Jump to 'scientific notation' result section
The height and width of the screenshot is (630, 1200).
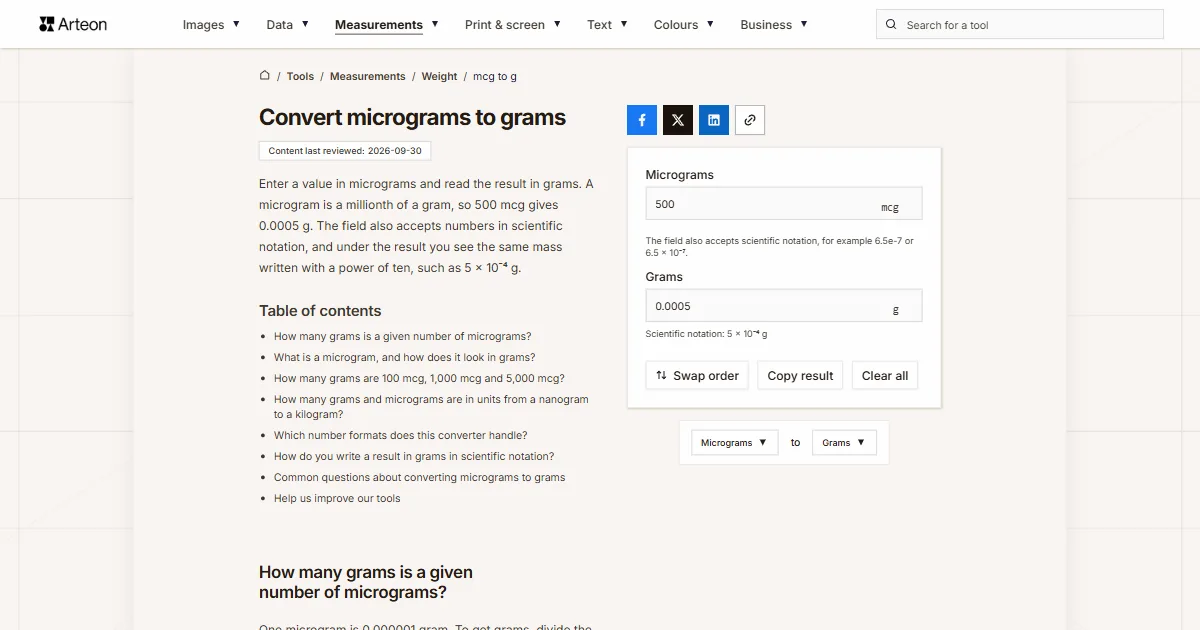point(414,456)
